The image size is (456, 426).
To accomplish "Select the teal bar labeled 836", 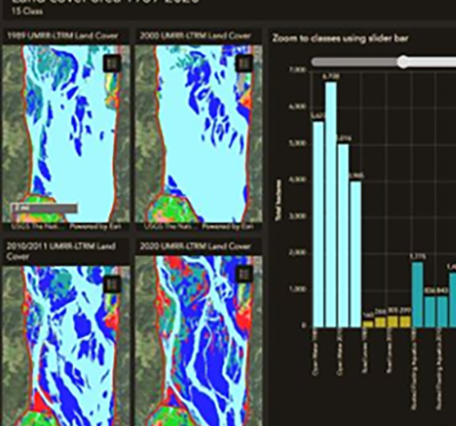I will pos(430,312).
